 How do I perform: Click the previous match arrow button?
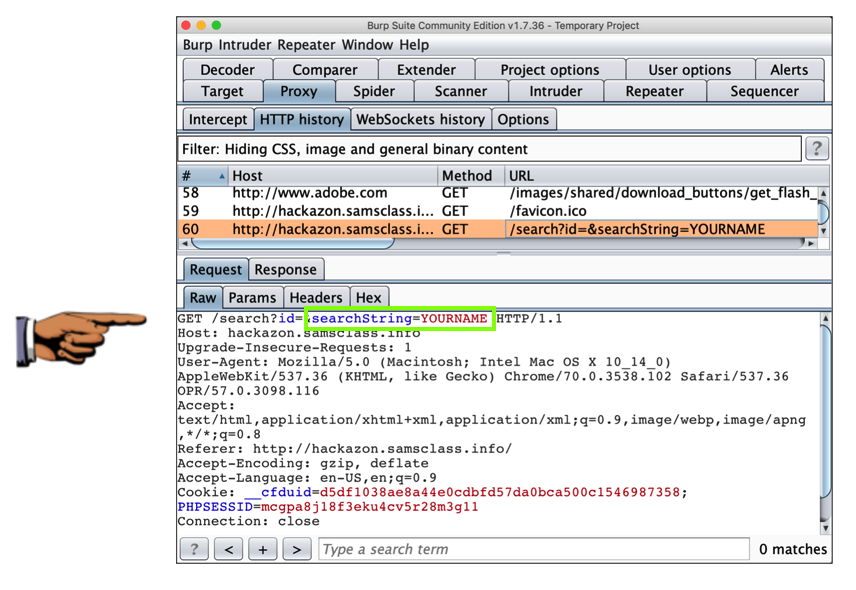coord(228,549)
